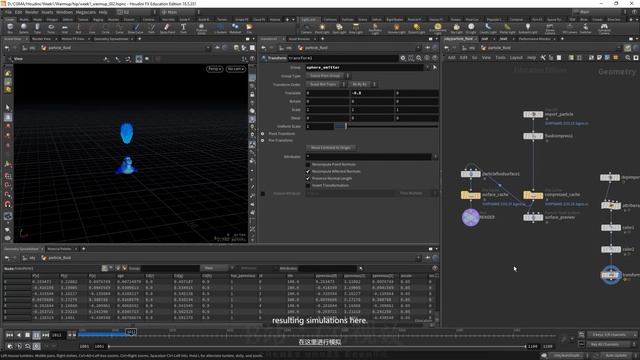The height and width of the screenshot is (360, 640).
Task: Adjust the Uniform Scale slider
Action: 387,126
